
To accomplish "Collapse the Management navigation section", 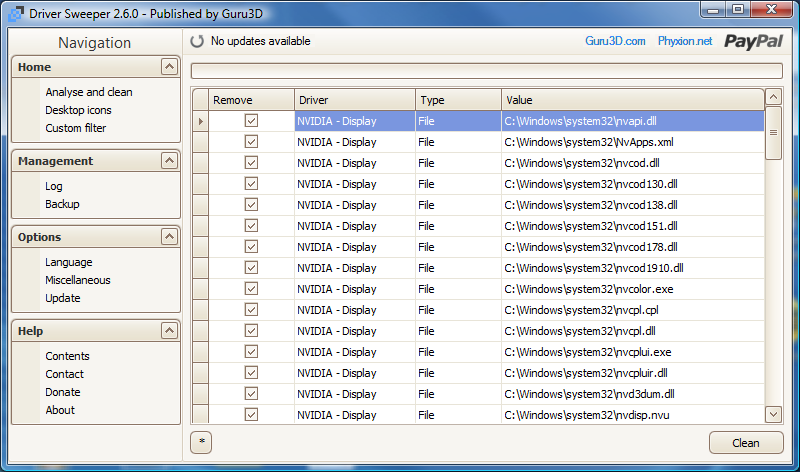I will point(169,161).
